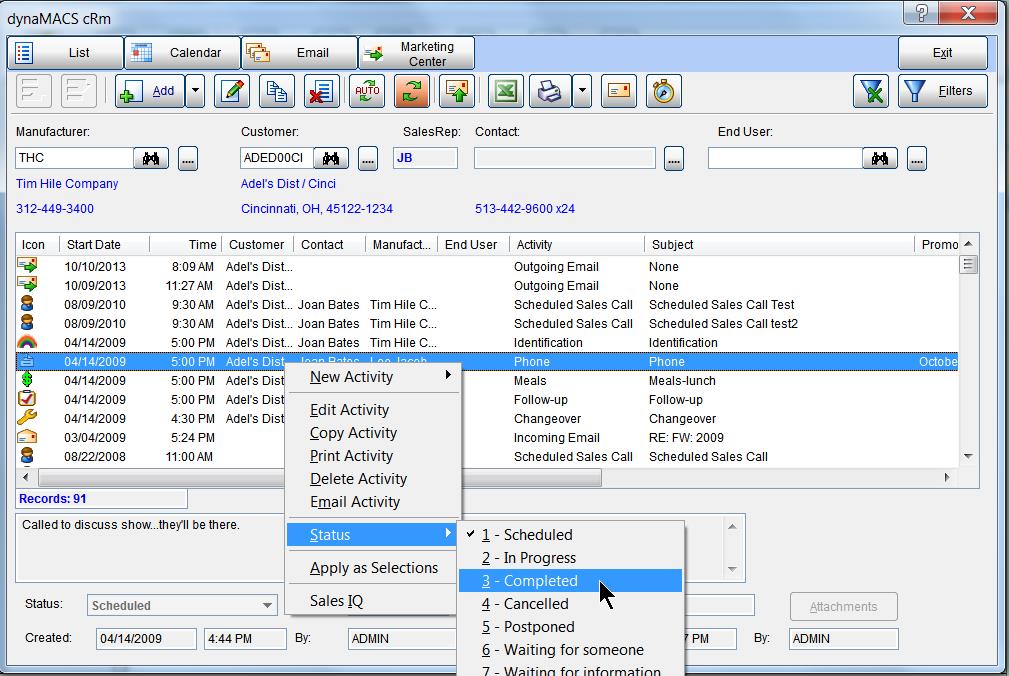
Task: Click the Customer field containing ADED00CI
Action: (x=277, y=158)
